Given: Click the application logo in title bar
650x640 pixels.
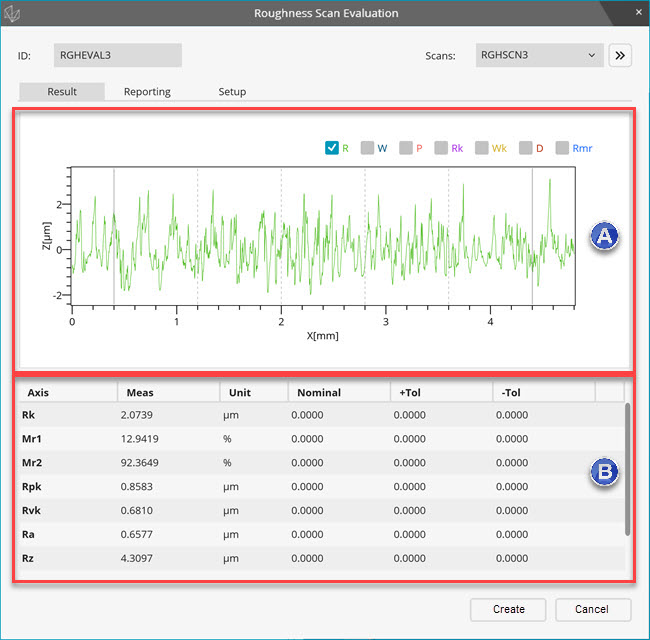Looking at the screenshot, I should (x=13, y=14).
